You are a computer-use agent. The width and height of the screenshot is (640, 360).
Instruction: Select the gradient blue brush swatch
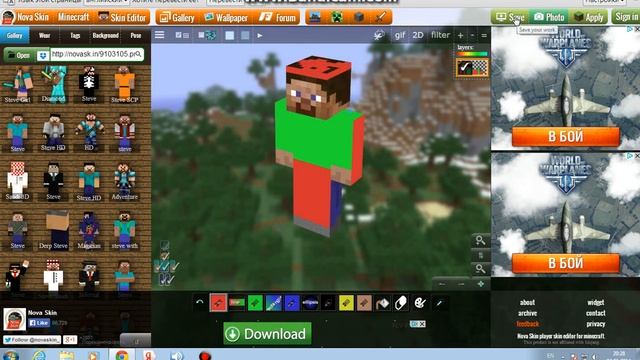tap(273, 303)
